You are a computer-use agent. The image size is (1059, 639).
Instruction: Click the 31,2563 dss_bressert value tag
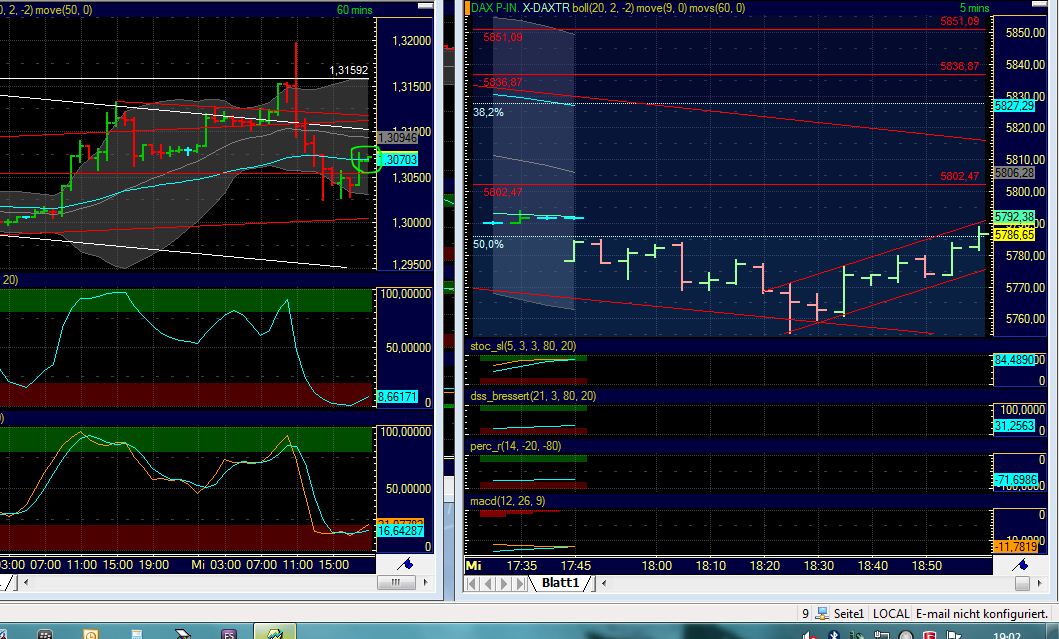tap(1014, 426)
